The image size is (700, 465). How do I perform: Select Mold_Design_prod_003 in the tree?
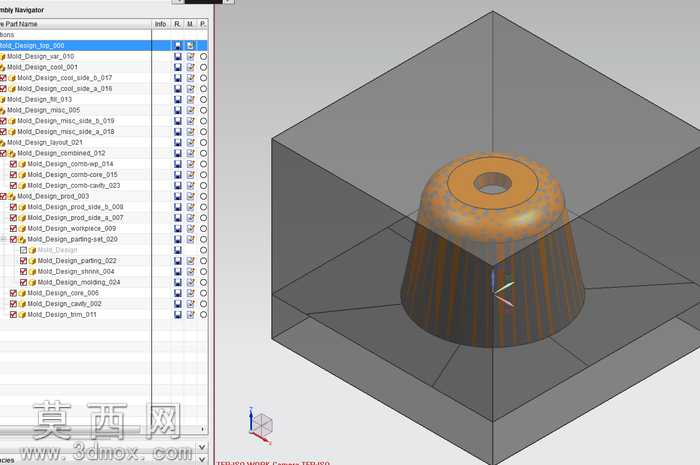[53, 196]
